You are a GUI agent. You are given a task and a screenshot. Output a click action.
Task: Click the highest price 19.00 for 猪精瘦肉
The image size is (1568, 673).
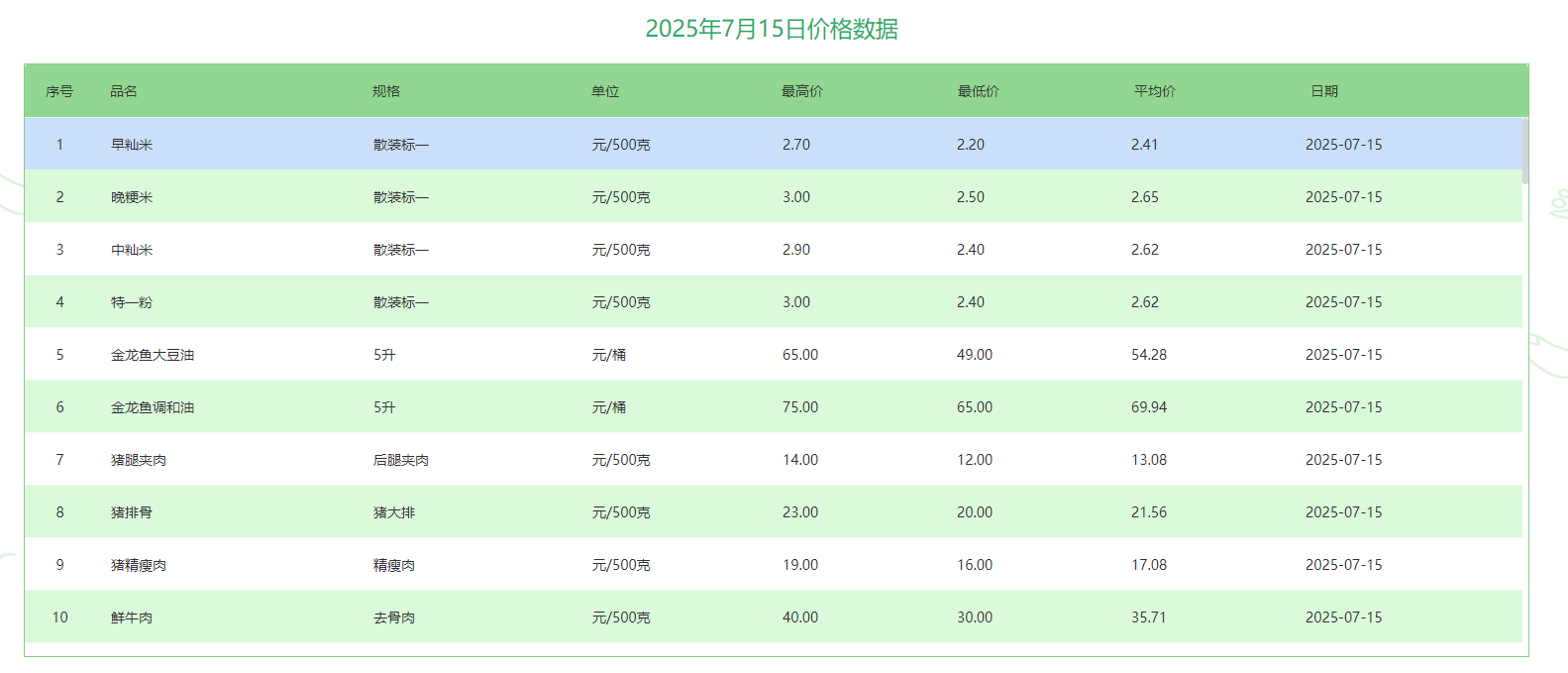[x=800, y=565]
